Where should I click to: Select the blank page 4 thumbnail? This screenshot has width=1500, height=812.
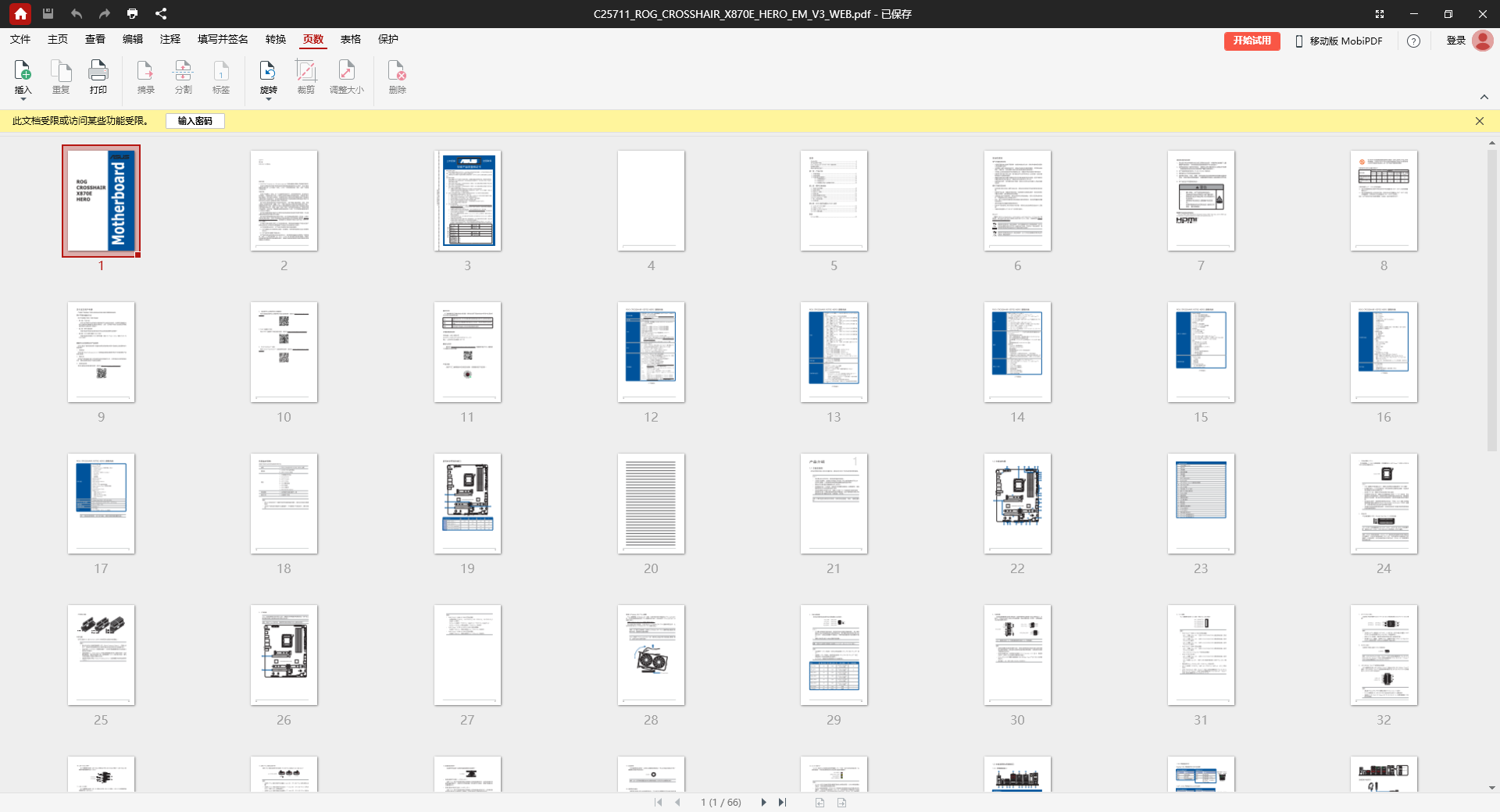651,201
